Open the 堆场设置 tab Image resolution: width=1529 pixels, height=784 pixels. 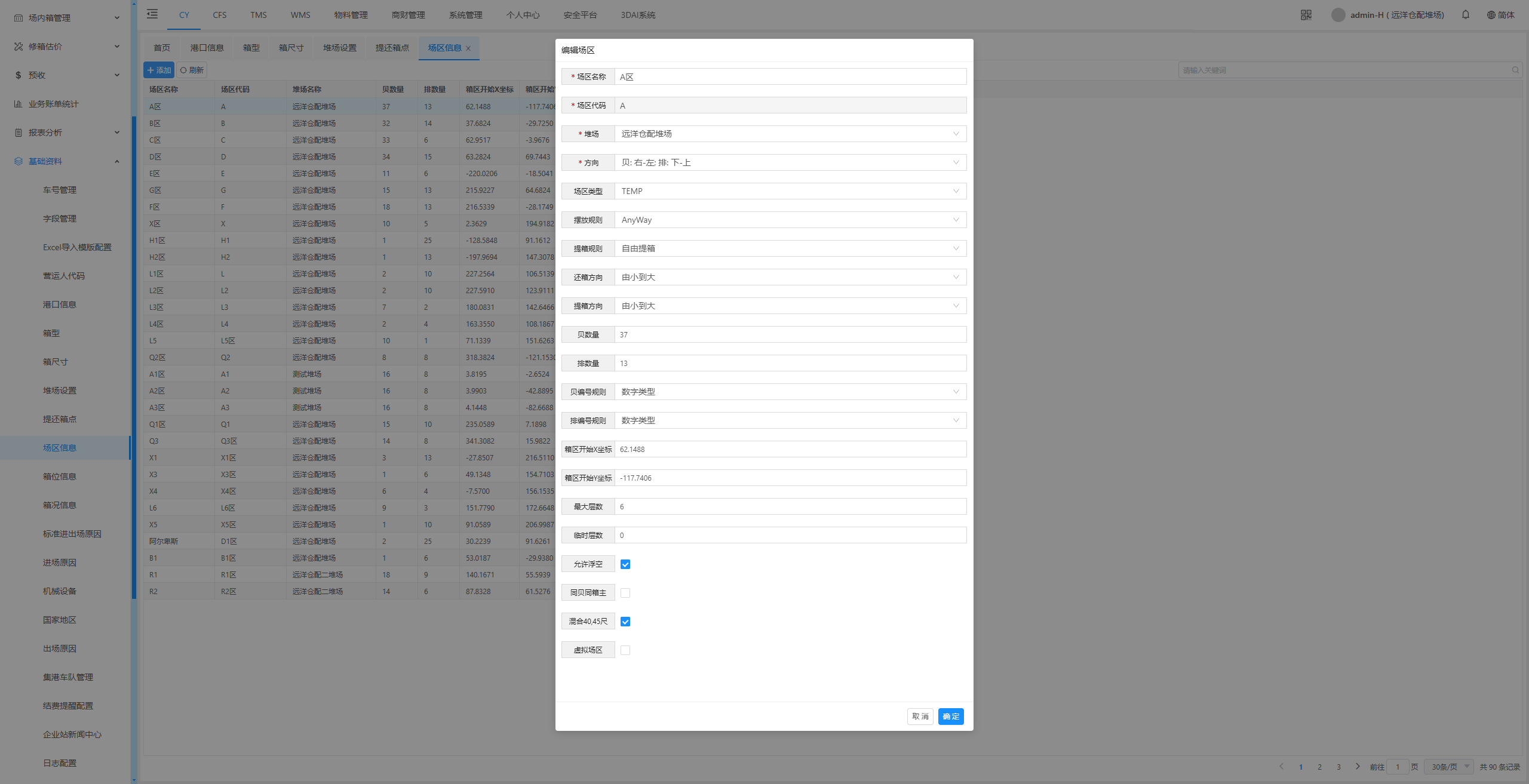point(339,48)
